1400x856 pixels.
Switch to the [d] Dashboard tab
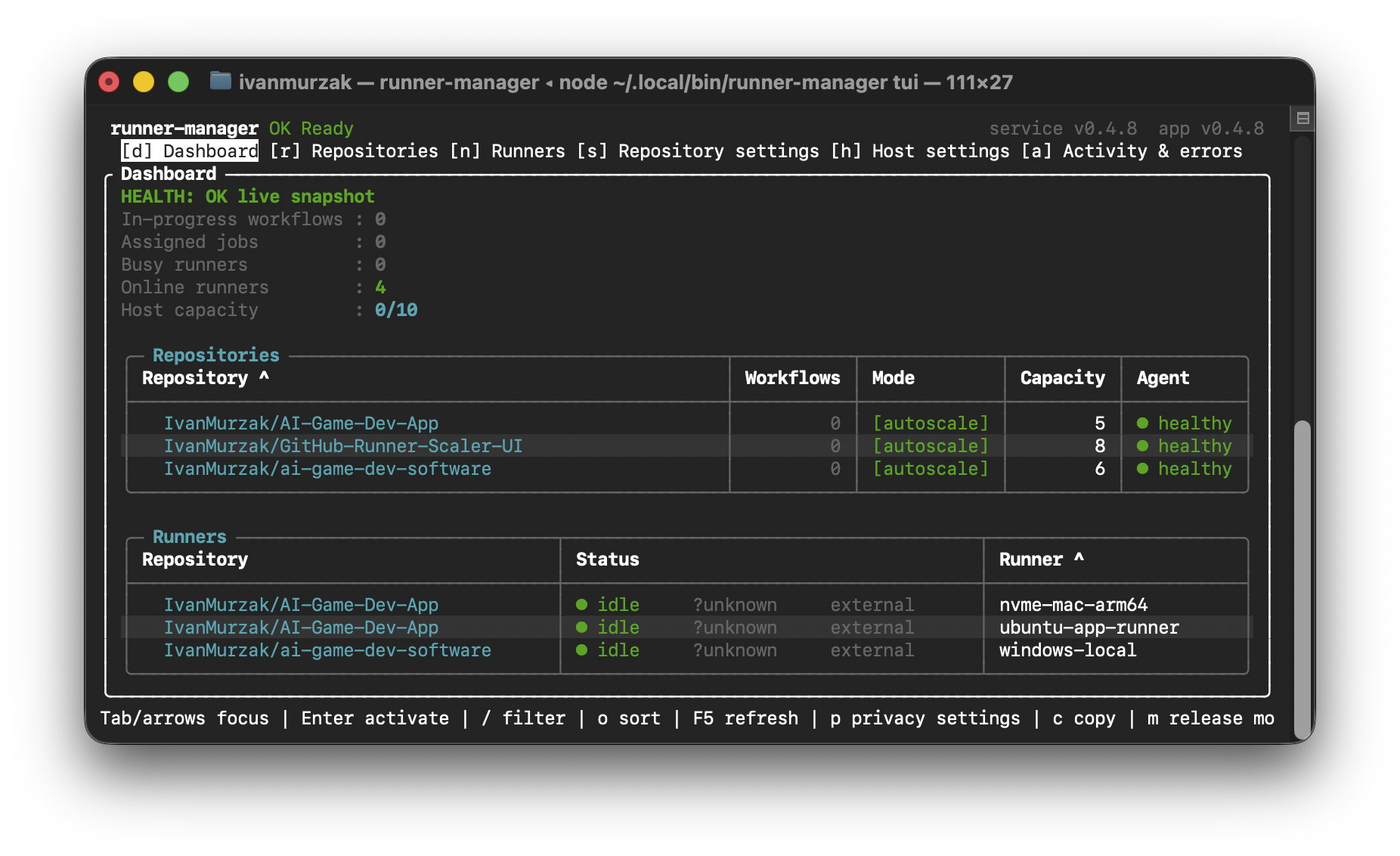[x=190, y=150]
